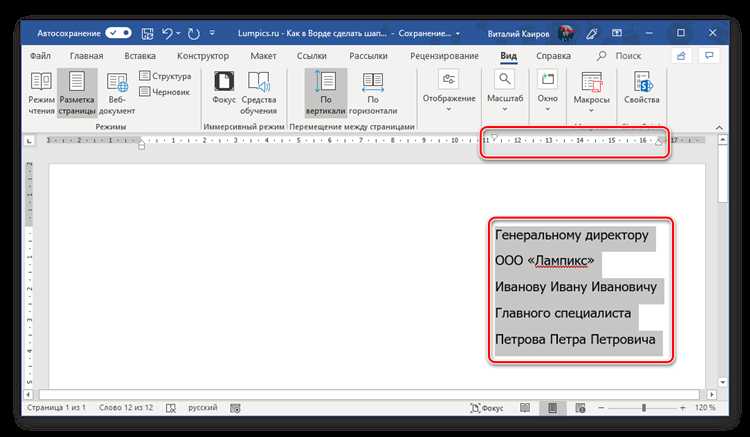Click horizontal scrollbar right arrow
This screenshot has width=750, height=437.
[712, 395]
